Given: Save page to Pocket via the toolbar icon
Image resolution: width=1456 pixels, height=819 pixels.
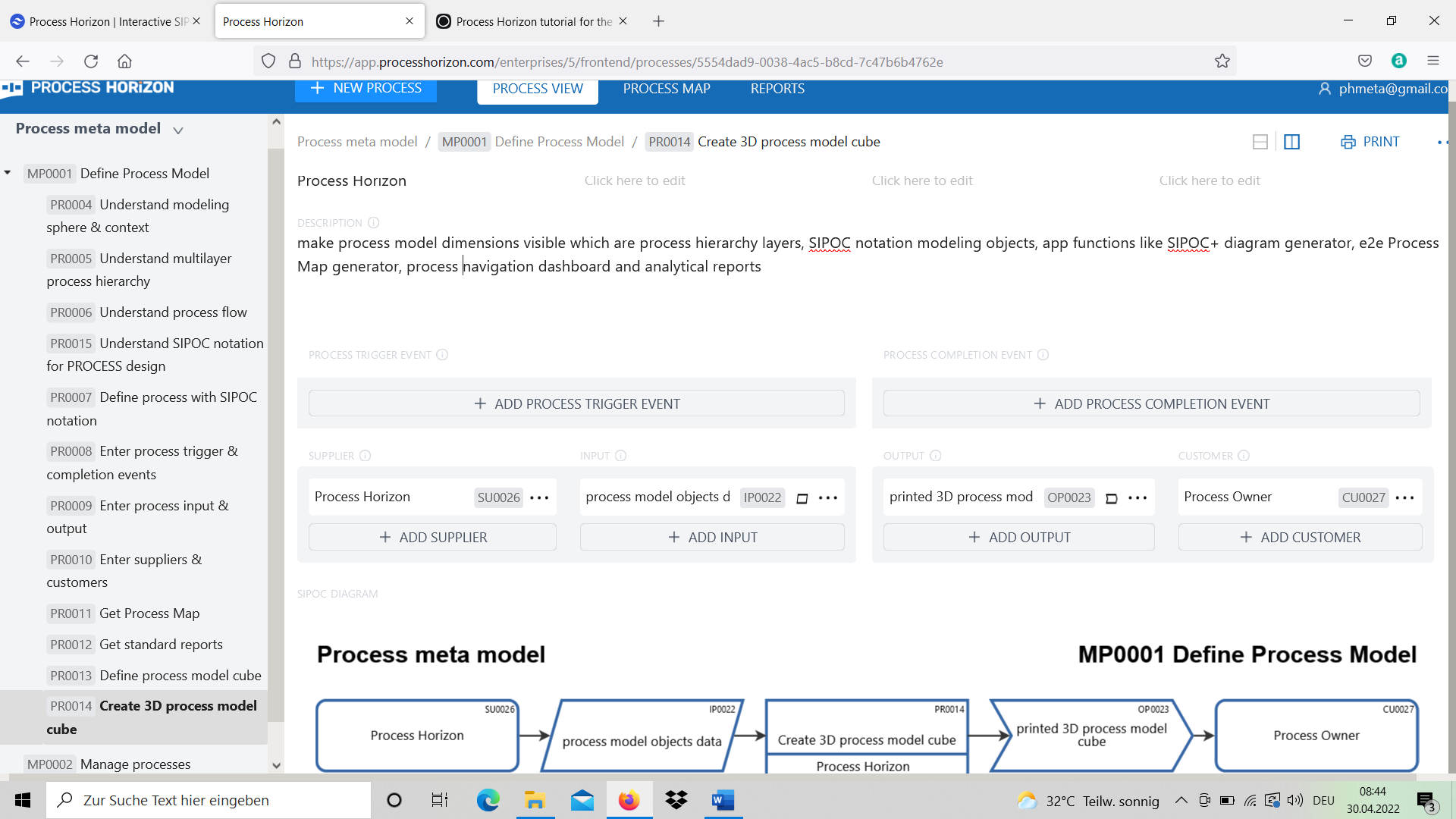Looking at the screenshot, I should click(x=1366, y=61).
